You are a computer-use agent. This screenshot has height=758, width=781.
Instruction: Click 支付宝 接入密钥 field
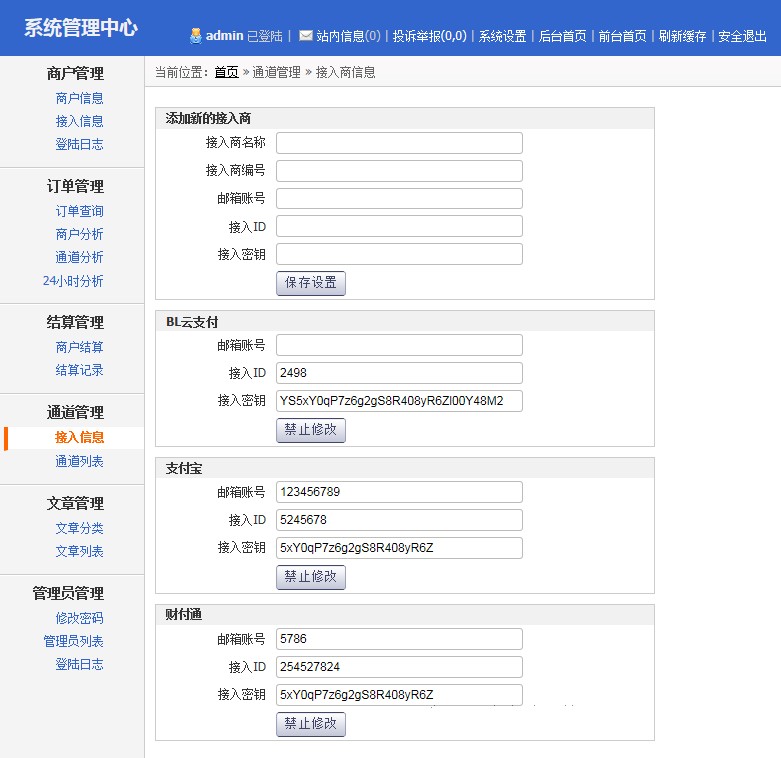[x=399, y=548]
